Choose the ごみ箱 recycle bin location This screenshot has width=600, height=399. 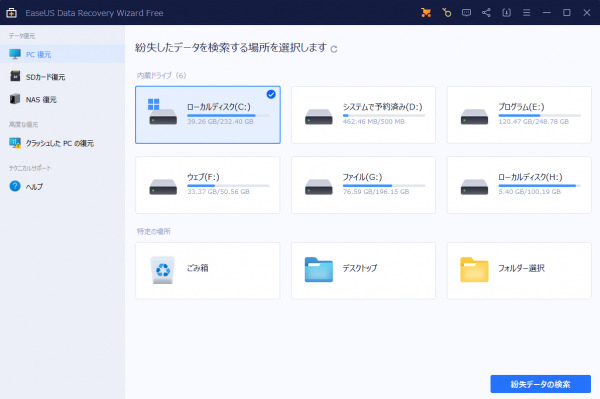click(x=207, y=270)
